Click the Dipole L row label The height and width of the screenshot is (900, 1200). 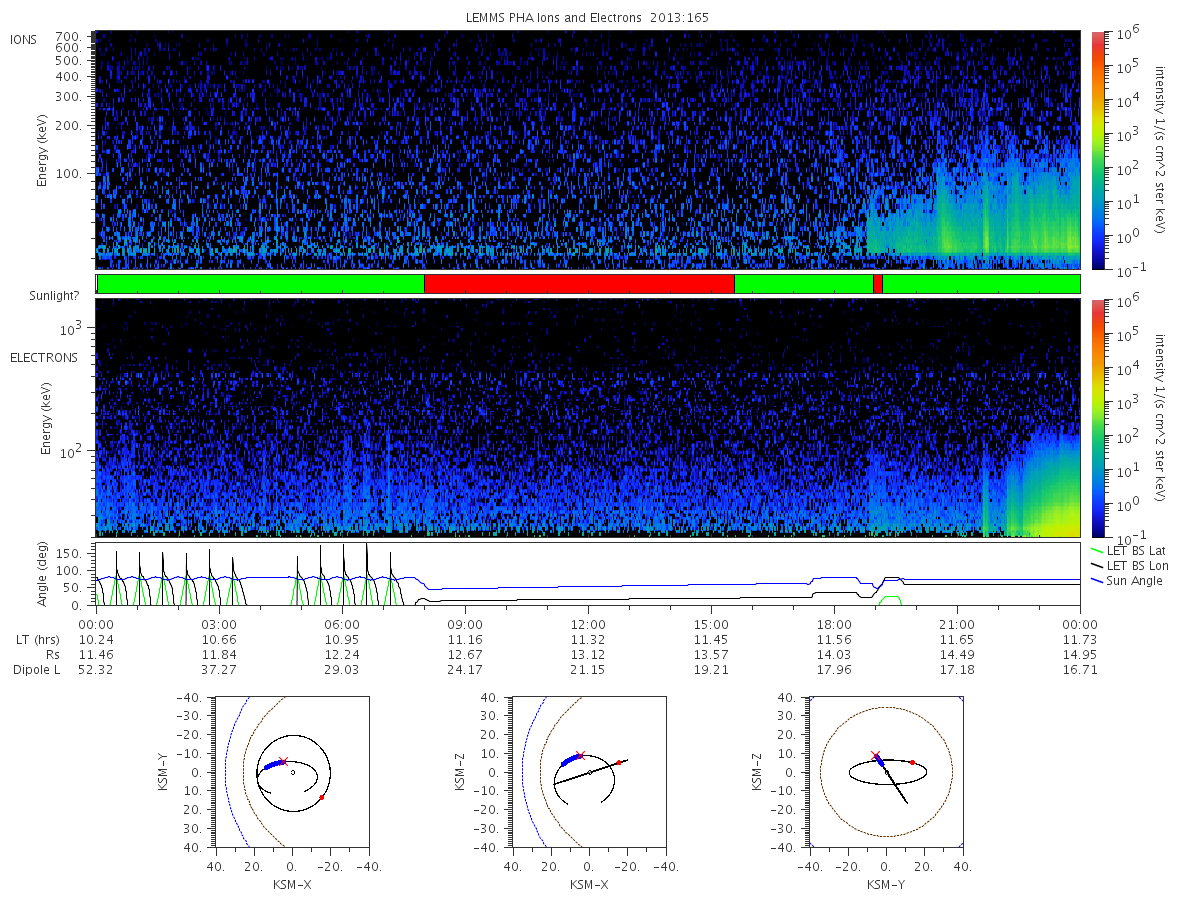click(36, 669)
